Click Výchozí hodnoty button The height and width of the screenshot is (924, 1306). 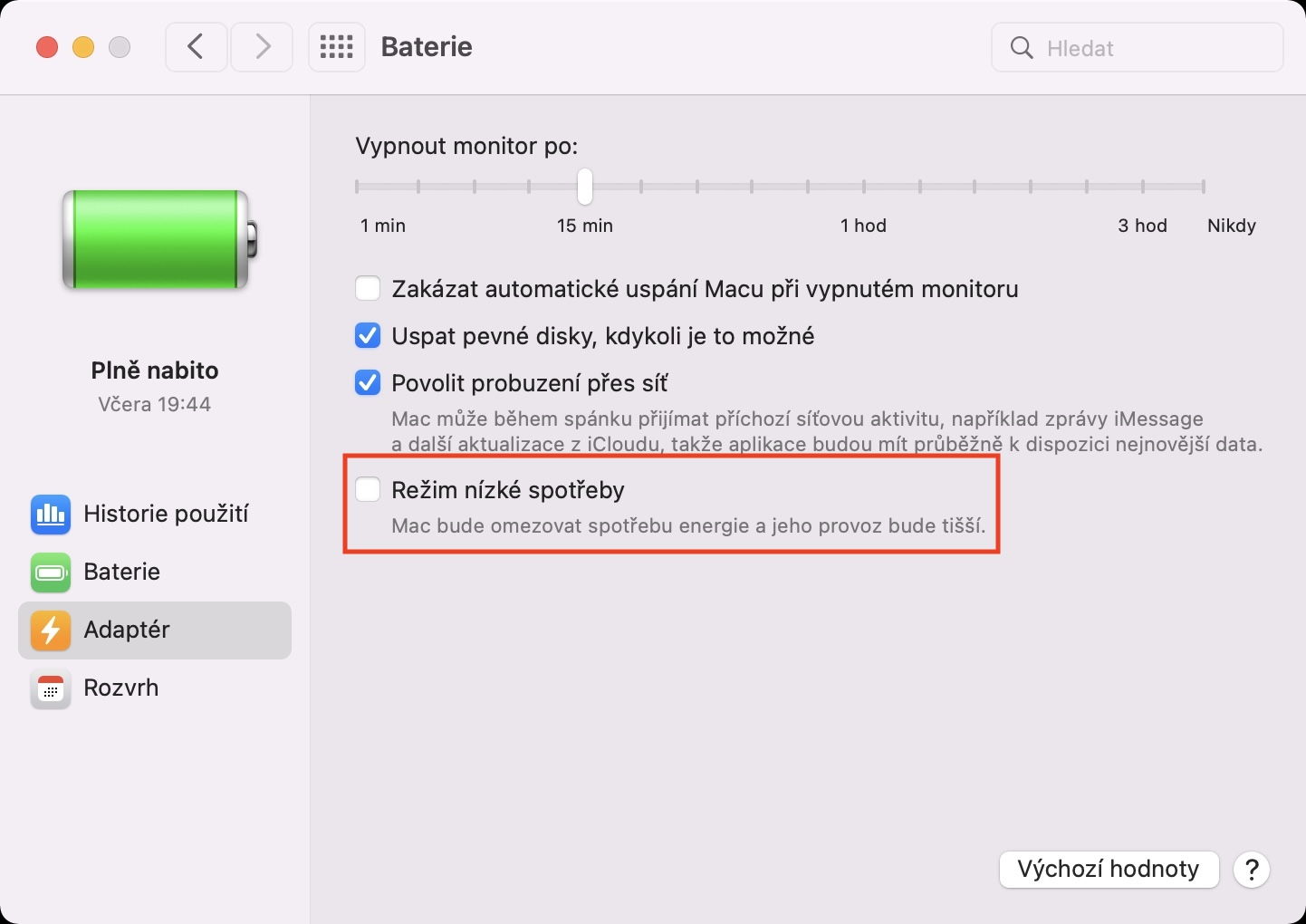coord(1109,870)
